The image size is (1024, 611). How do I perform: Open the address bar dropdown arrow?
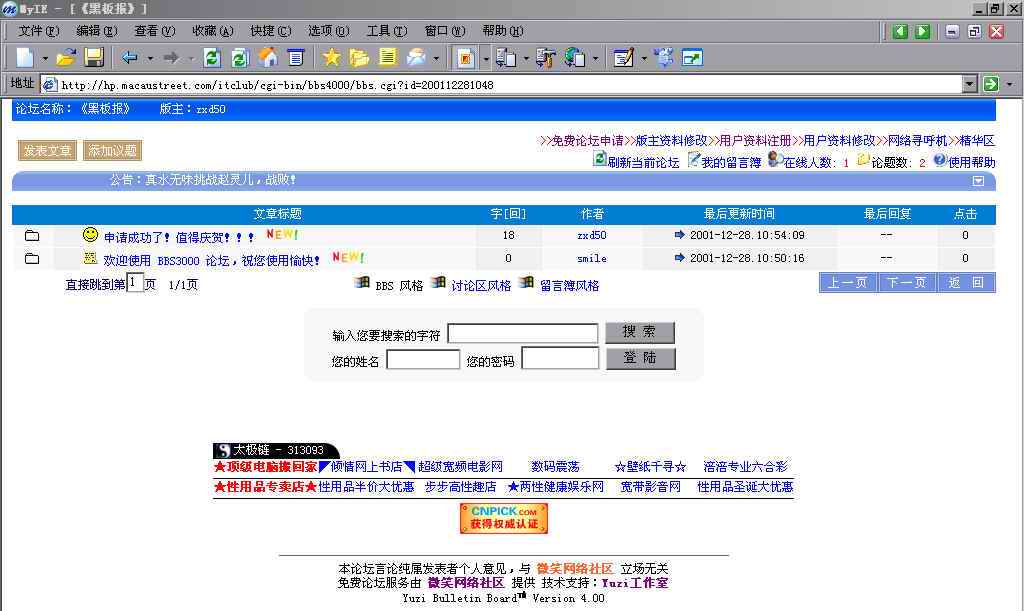point(968,84)
